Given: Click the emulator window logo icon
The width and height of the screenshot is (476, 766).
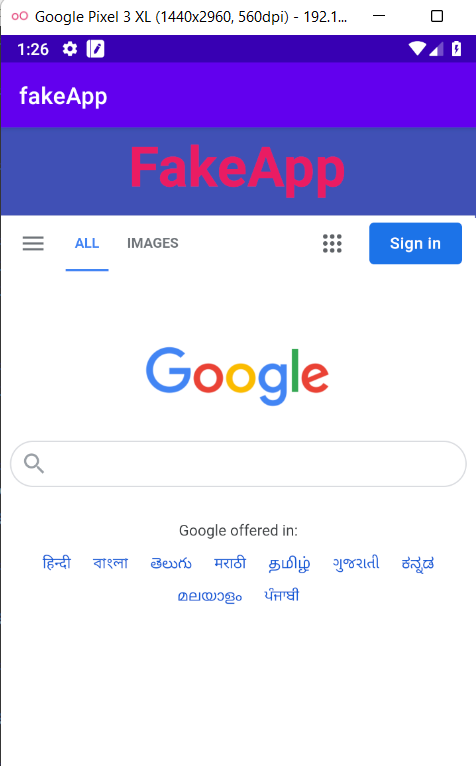Looking at the screenshot, I should 20,16.
